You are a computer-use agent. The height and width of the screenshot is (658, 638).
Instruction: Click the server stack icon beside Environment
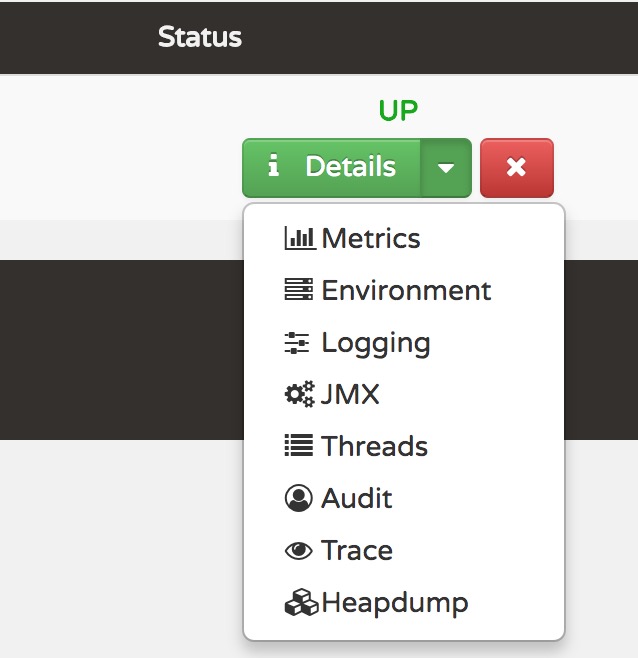coord(298,289)
